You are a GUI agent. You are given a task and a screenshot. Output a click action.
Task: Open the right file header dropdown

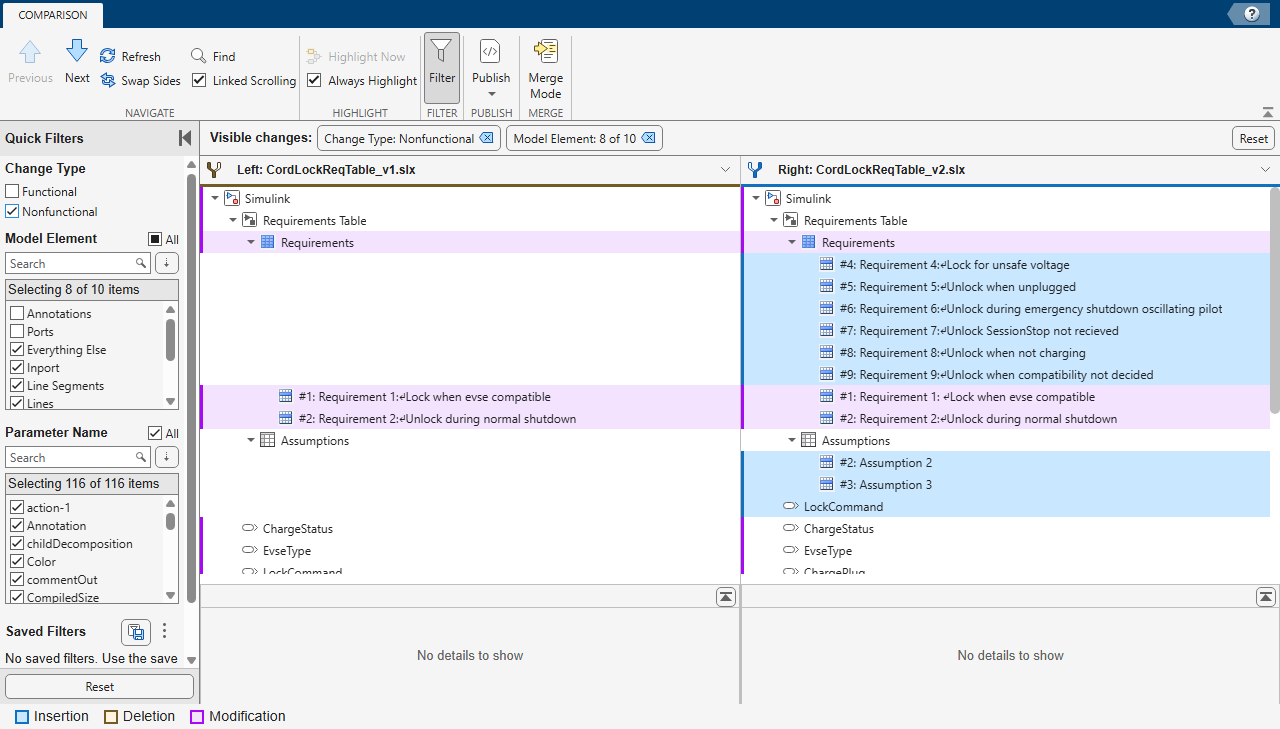1266,170
